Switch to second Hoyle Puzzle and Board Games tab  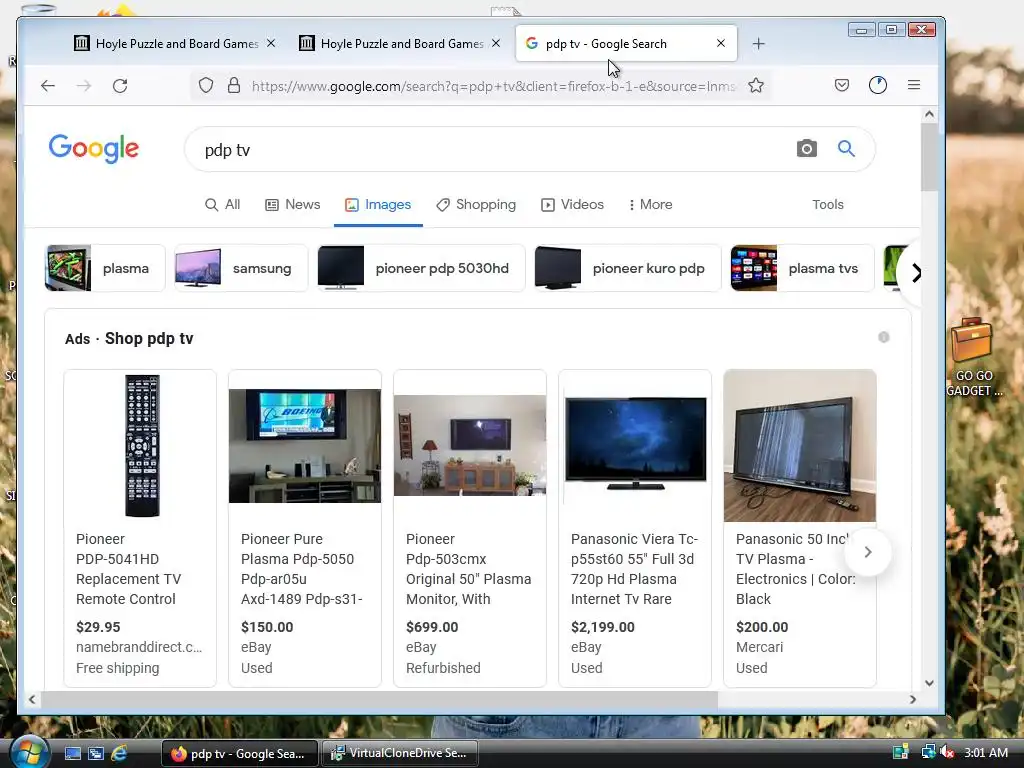(398, 44)
